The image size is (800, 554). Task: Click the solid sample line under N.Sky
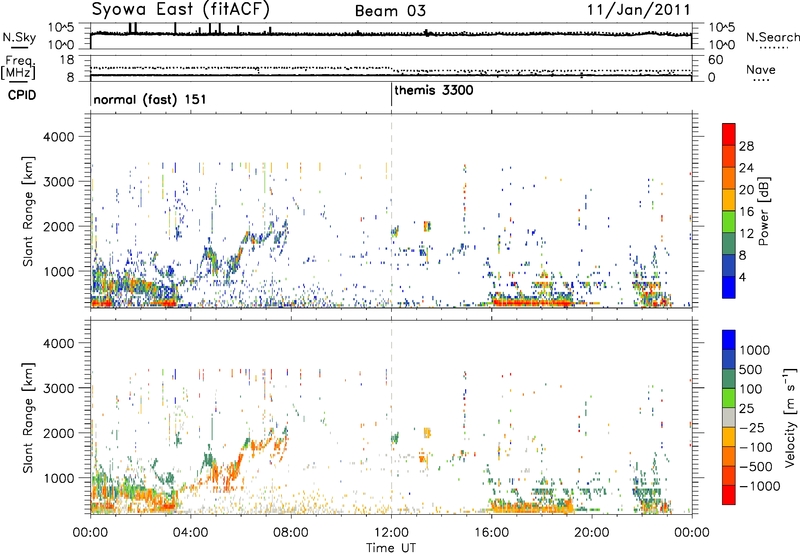coord(19,48)
